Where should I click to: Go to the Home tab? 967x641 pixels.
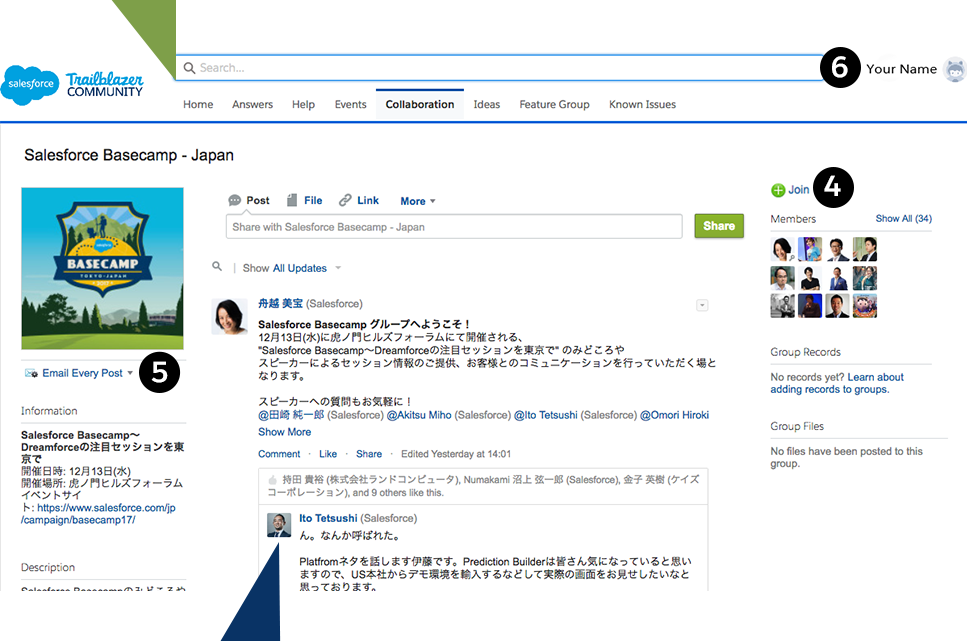tap(198, 105)
